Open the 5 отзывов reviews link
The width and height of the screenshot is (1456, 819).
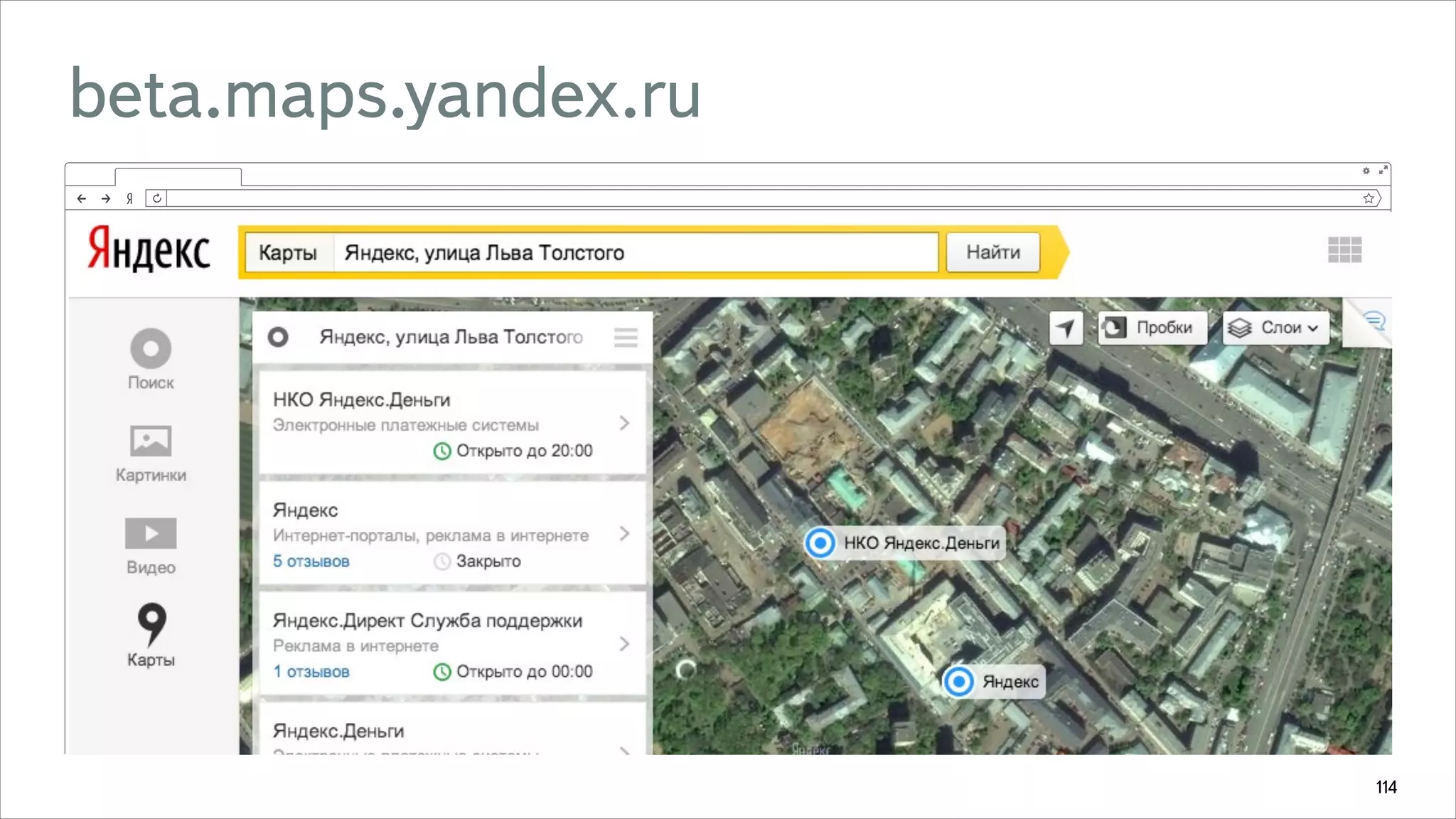click(311, 561)
